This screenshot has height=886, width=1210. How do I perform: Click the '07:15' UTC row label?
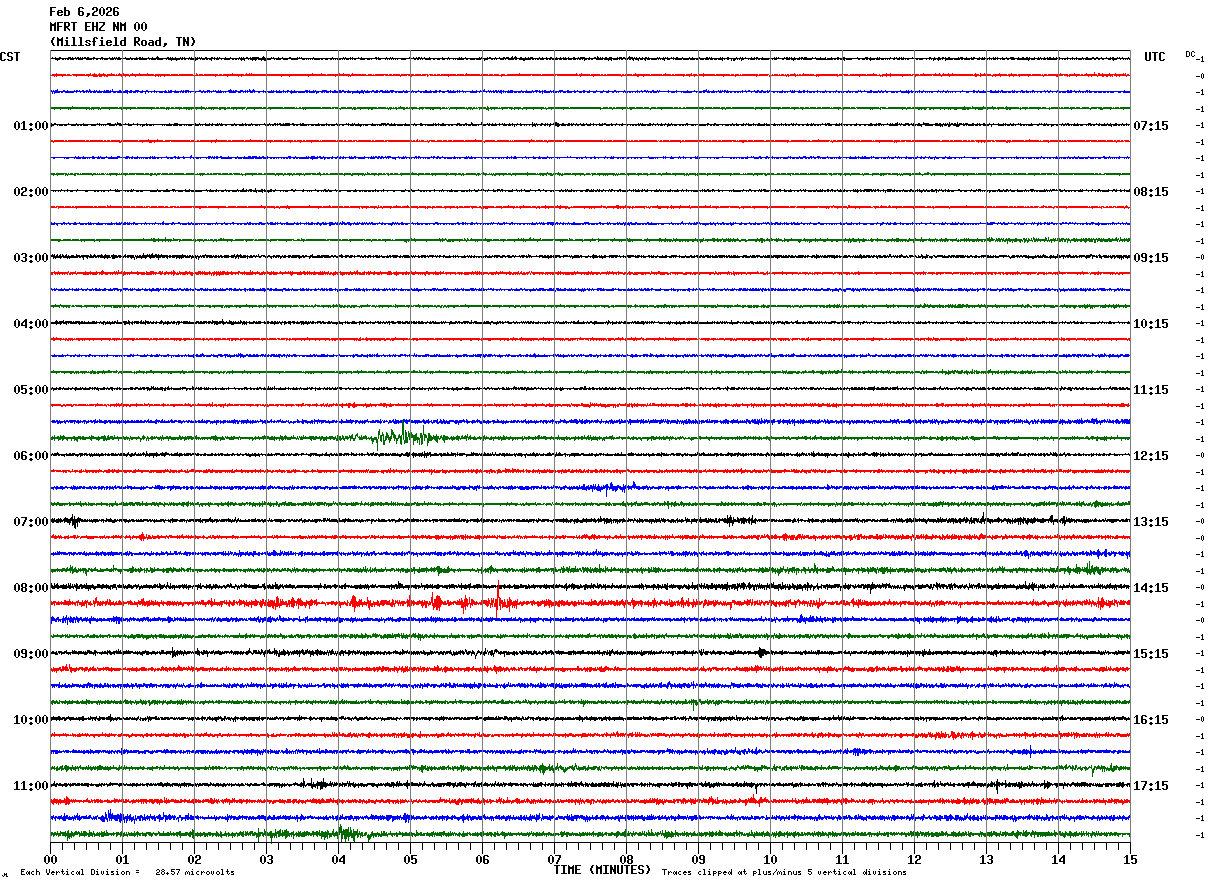click(1151, 126)
